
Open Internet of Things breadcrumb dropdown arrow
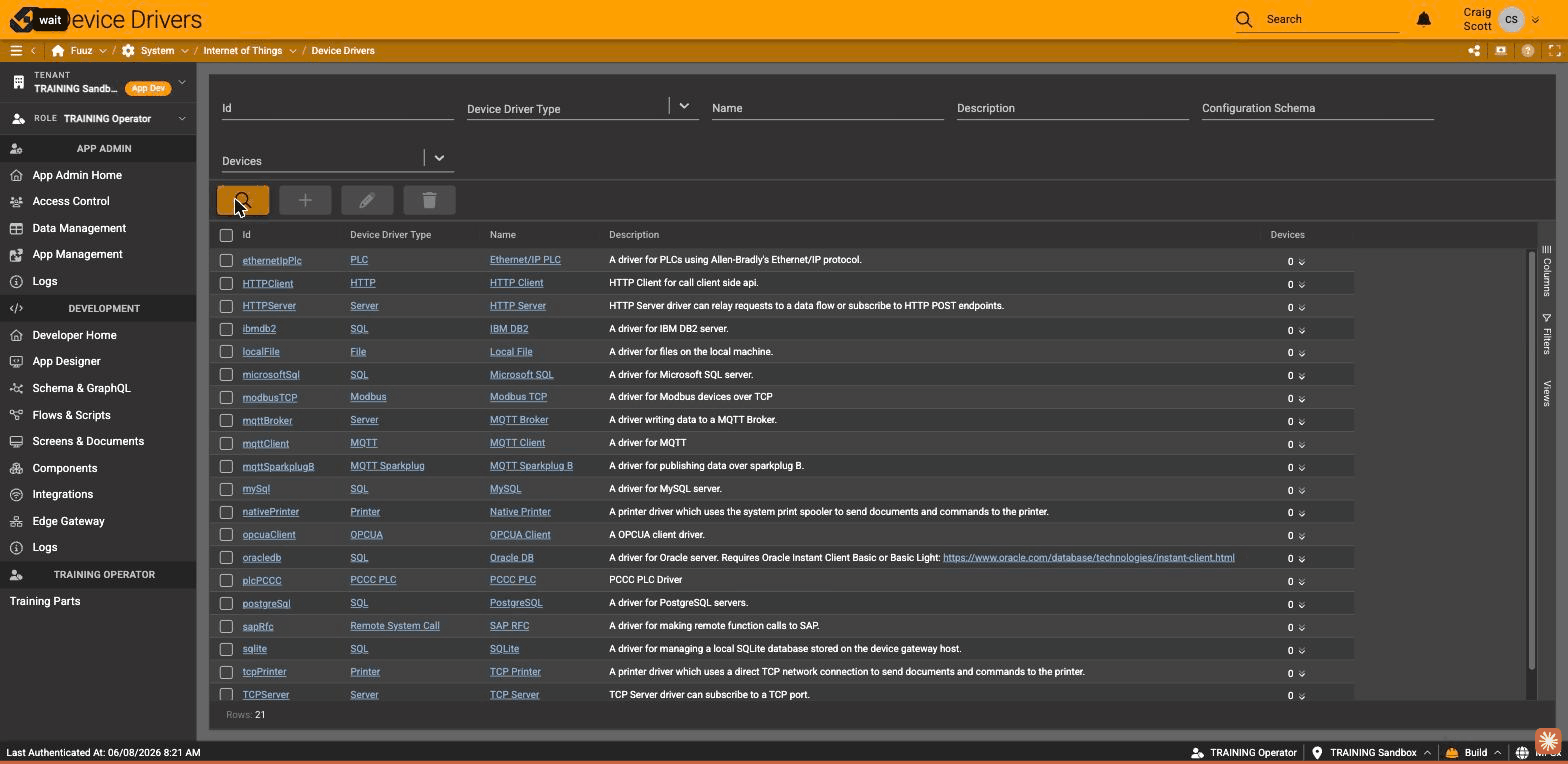click(292, 51)
